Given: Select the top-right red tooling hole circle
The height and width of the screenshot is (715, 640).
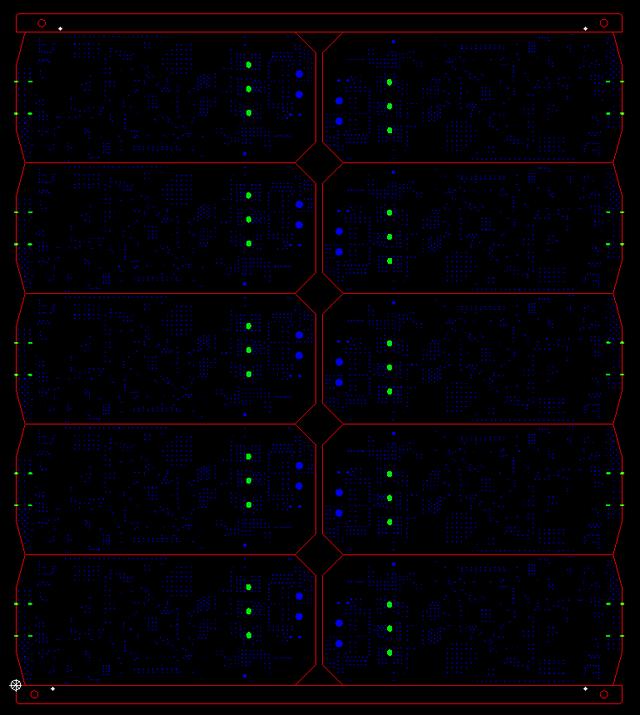Looking at the screenshot, I should pyautogui.click(x=603, y=23).
